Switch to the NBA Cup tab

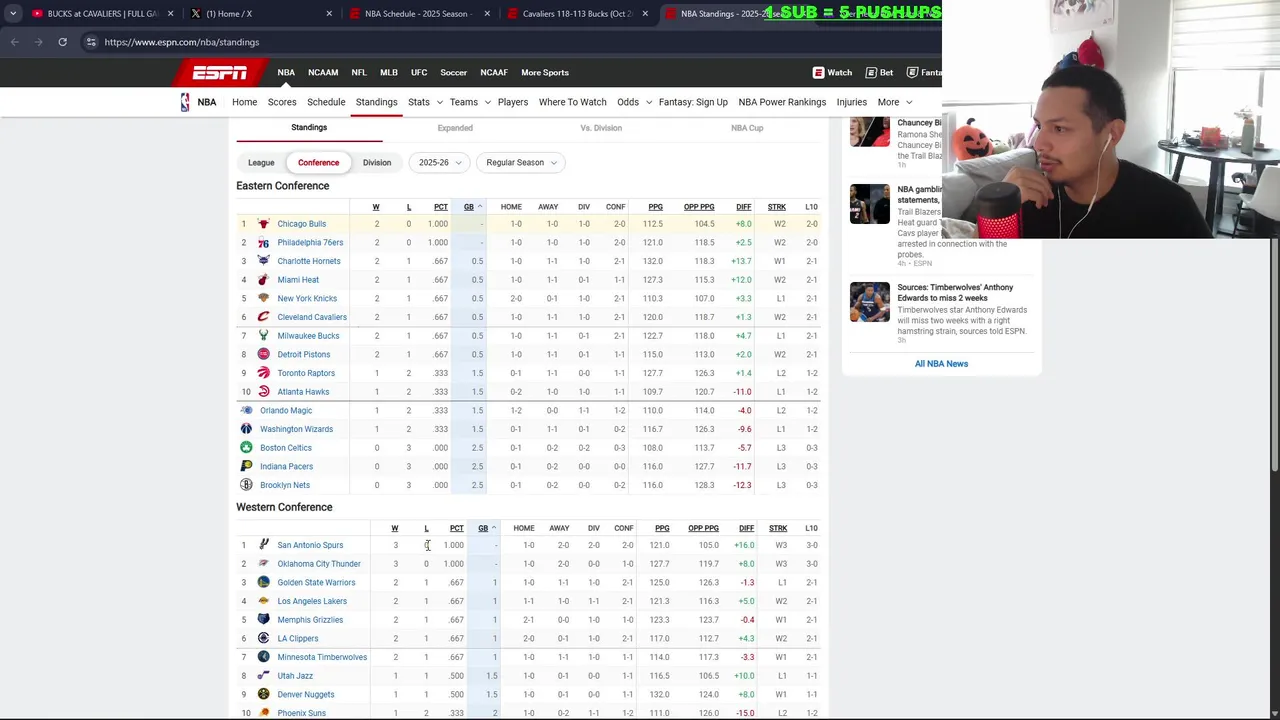[747, 128]
